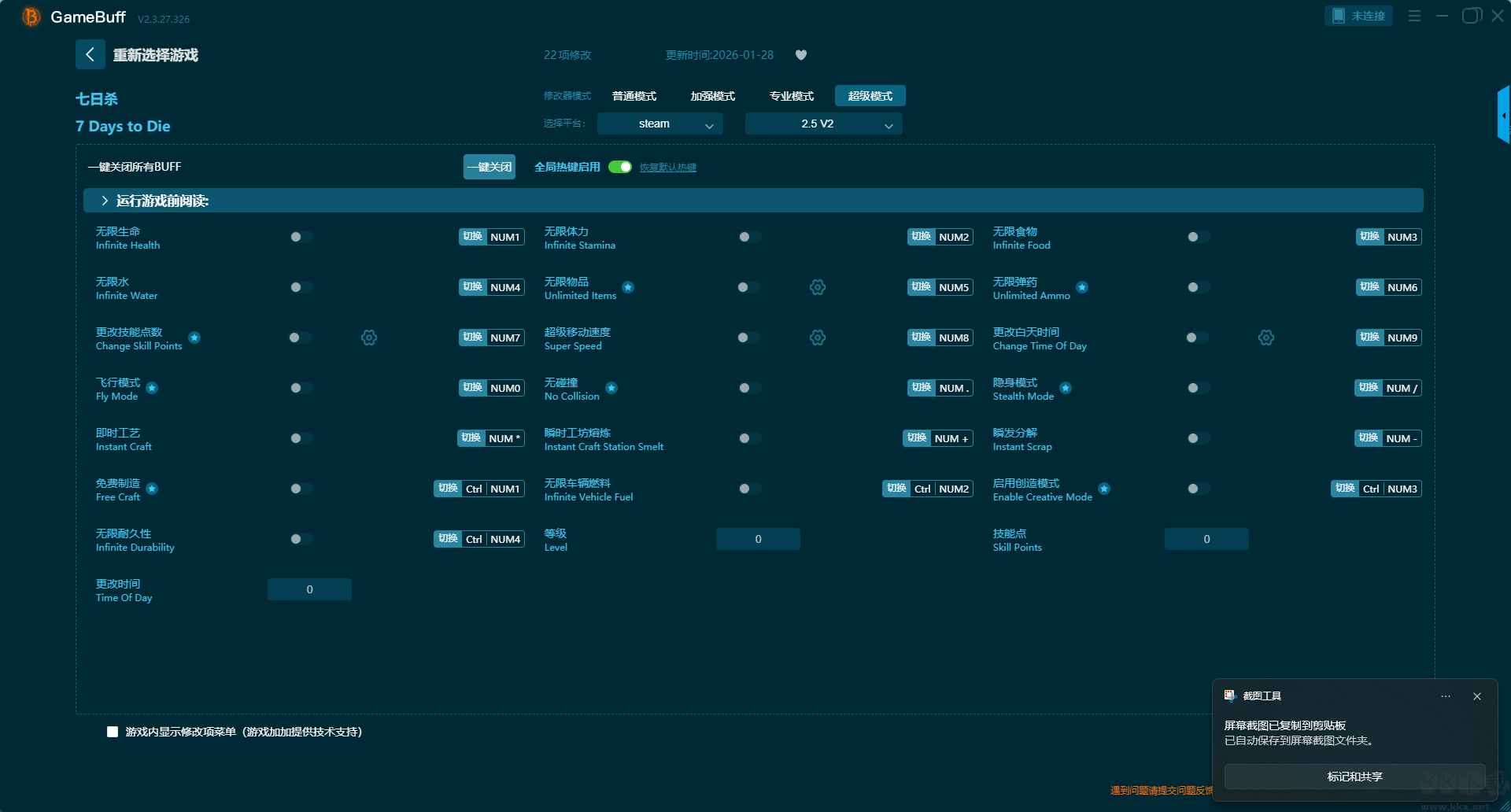Expand the 运行游戏前阅读 section
The height and width of the screenshot is (812, 1511).
[105, 201]
